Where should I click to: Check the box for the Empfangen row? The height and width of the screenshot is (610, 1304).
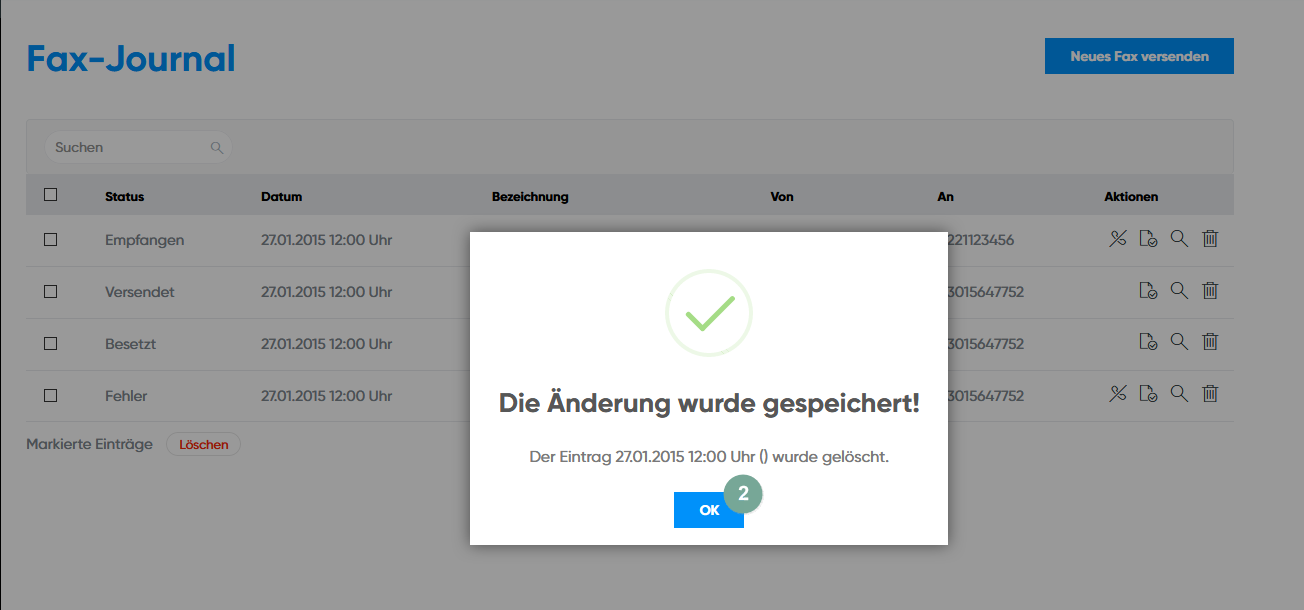(x=51, y=240)
